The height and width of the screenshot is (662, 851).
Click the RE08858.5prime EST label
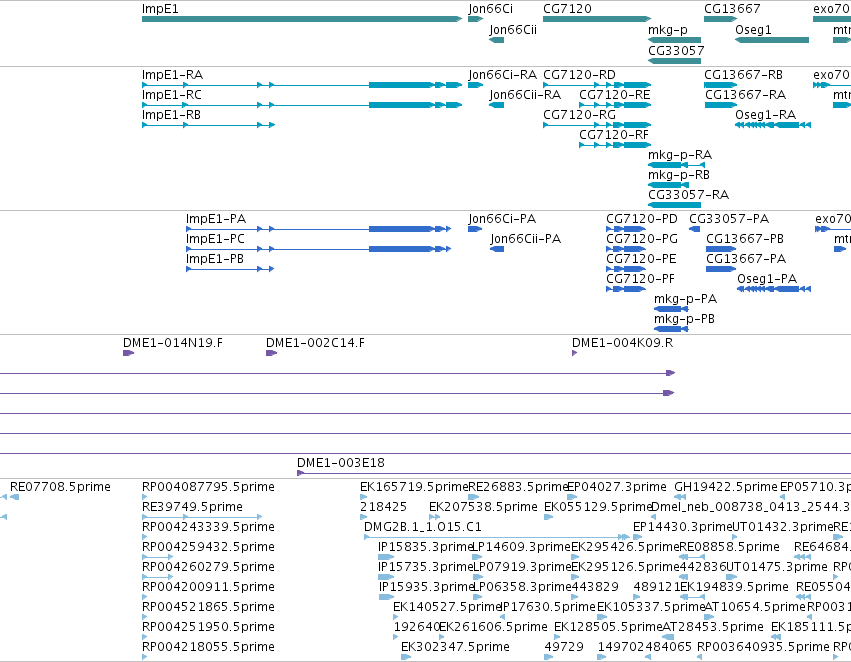(729, 547)
